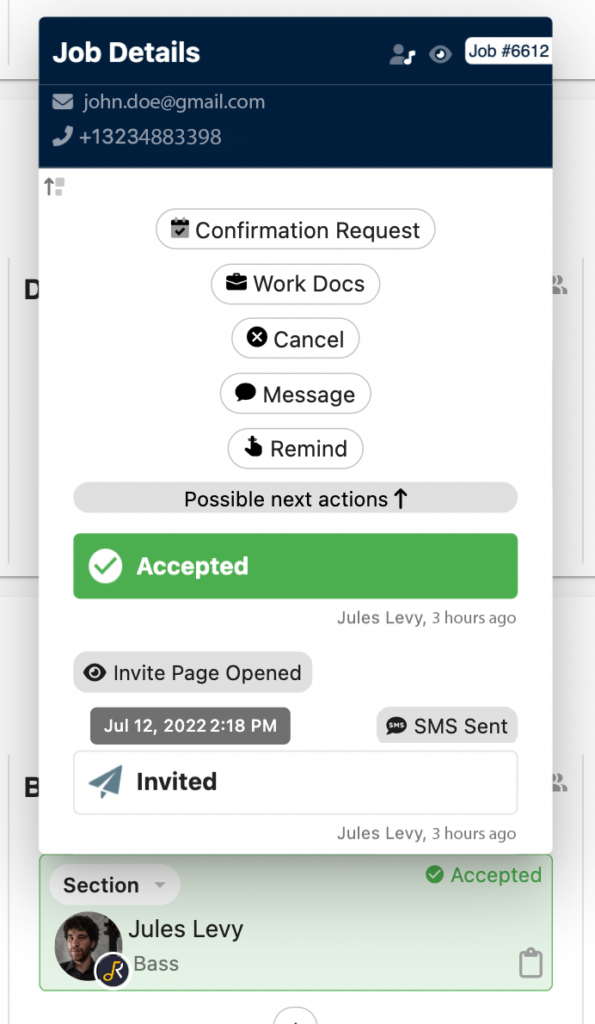Click the phone icon beside +13234883398
The width and height of the screenshot is (595, 1024).
(62, 136)
